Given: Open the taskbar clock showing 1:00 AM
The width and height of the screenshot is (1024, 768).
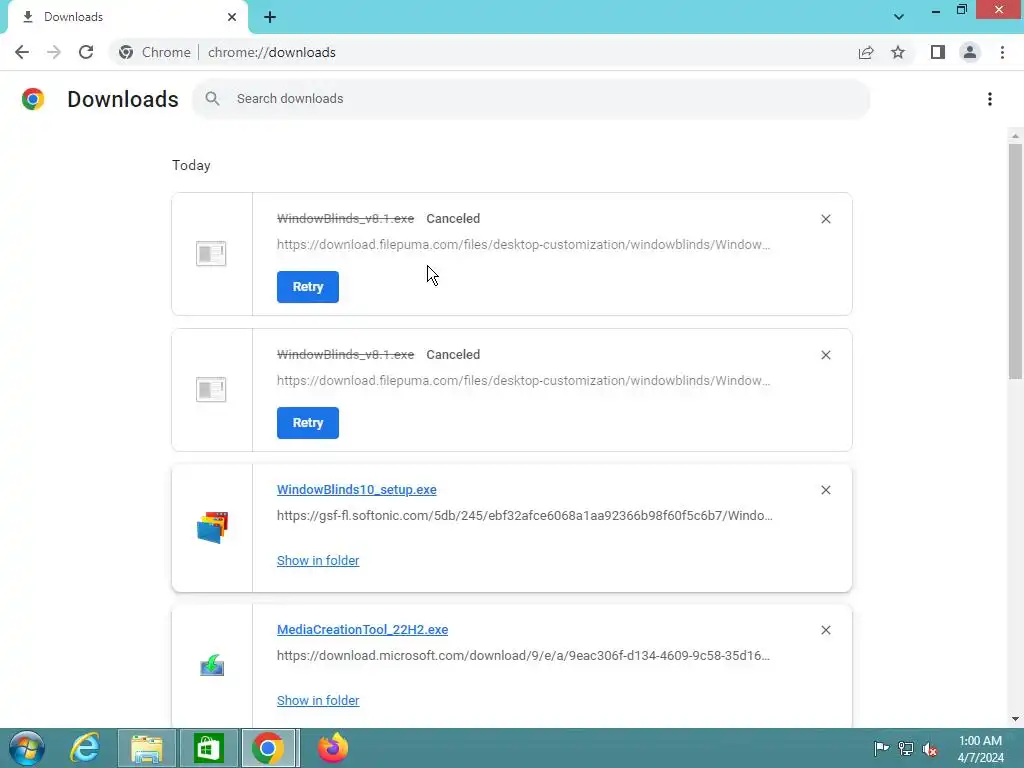Looking at the screenshot, I should point(980,749).
